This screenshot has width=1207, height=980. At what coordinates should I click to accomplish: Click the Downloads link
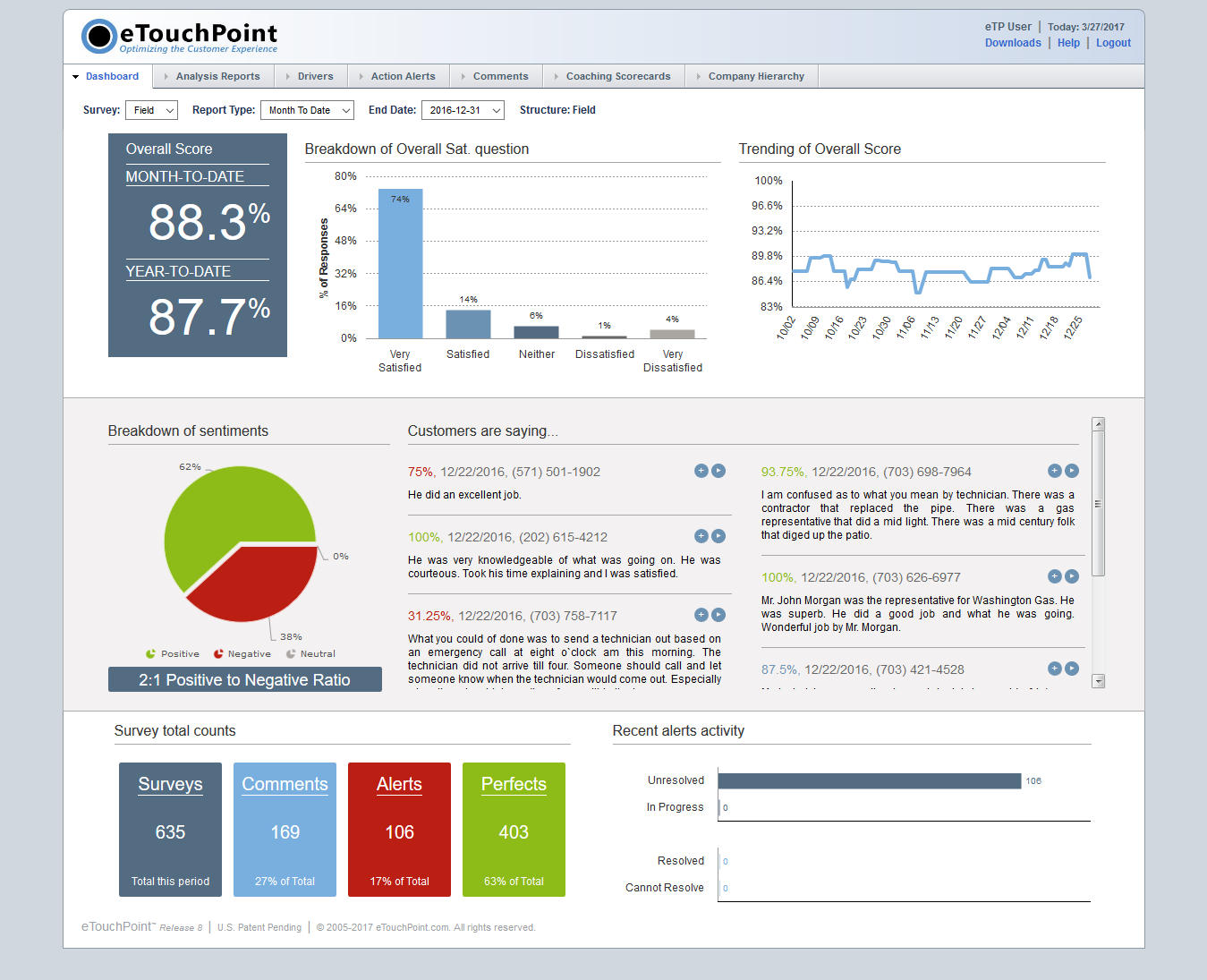pos(1013,43)
